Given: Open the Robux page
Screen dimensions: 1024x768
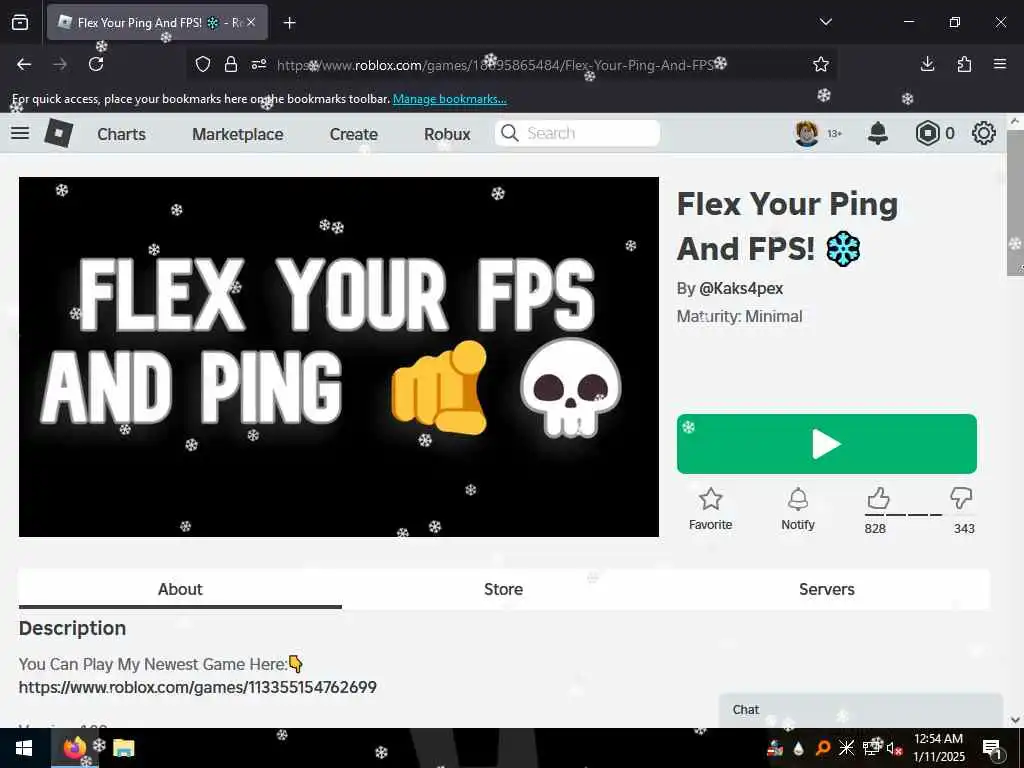Looking at the screenshot, I should [447, 134].
